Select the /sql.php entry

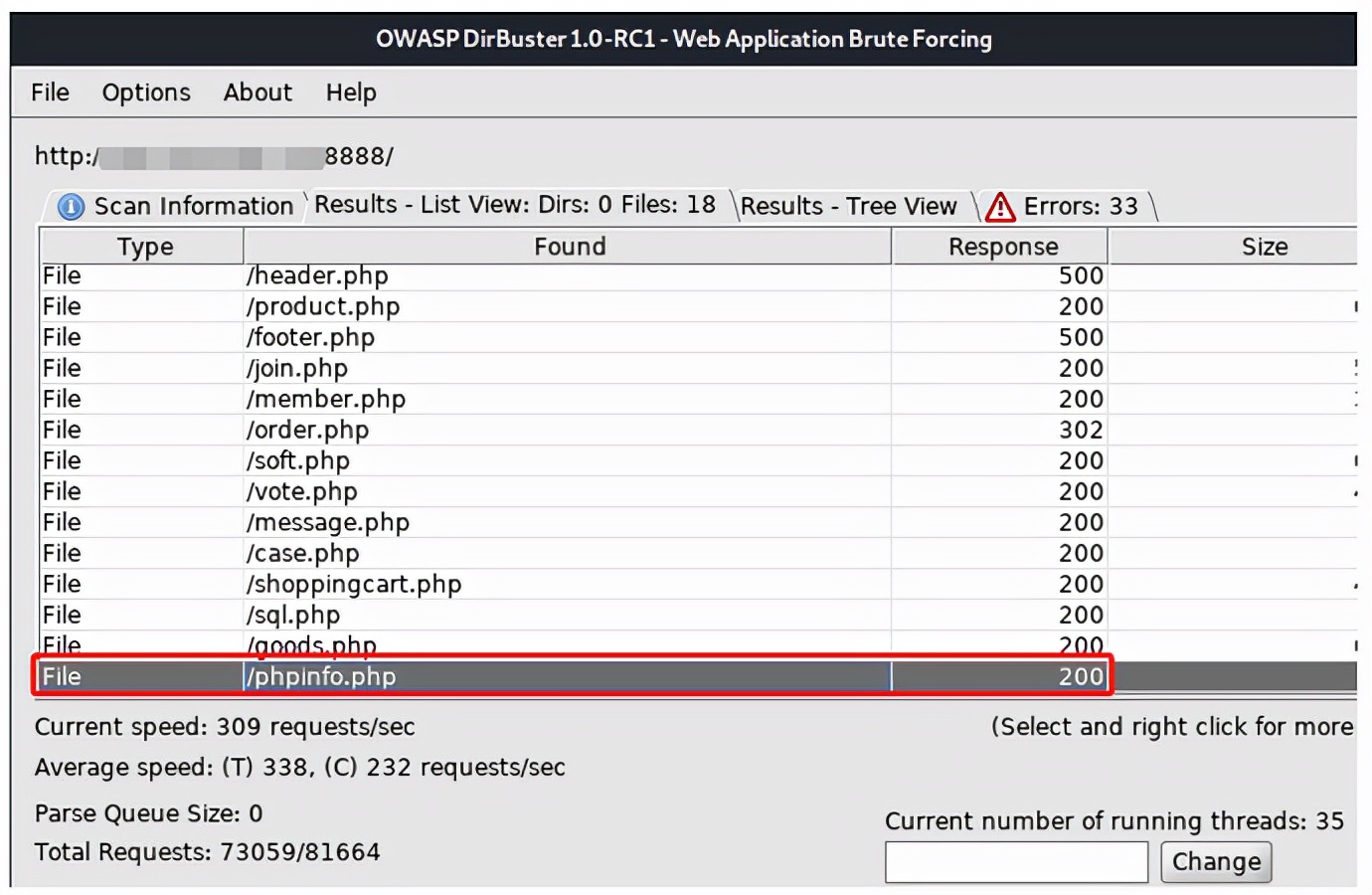[699, 615]
